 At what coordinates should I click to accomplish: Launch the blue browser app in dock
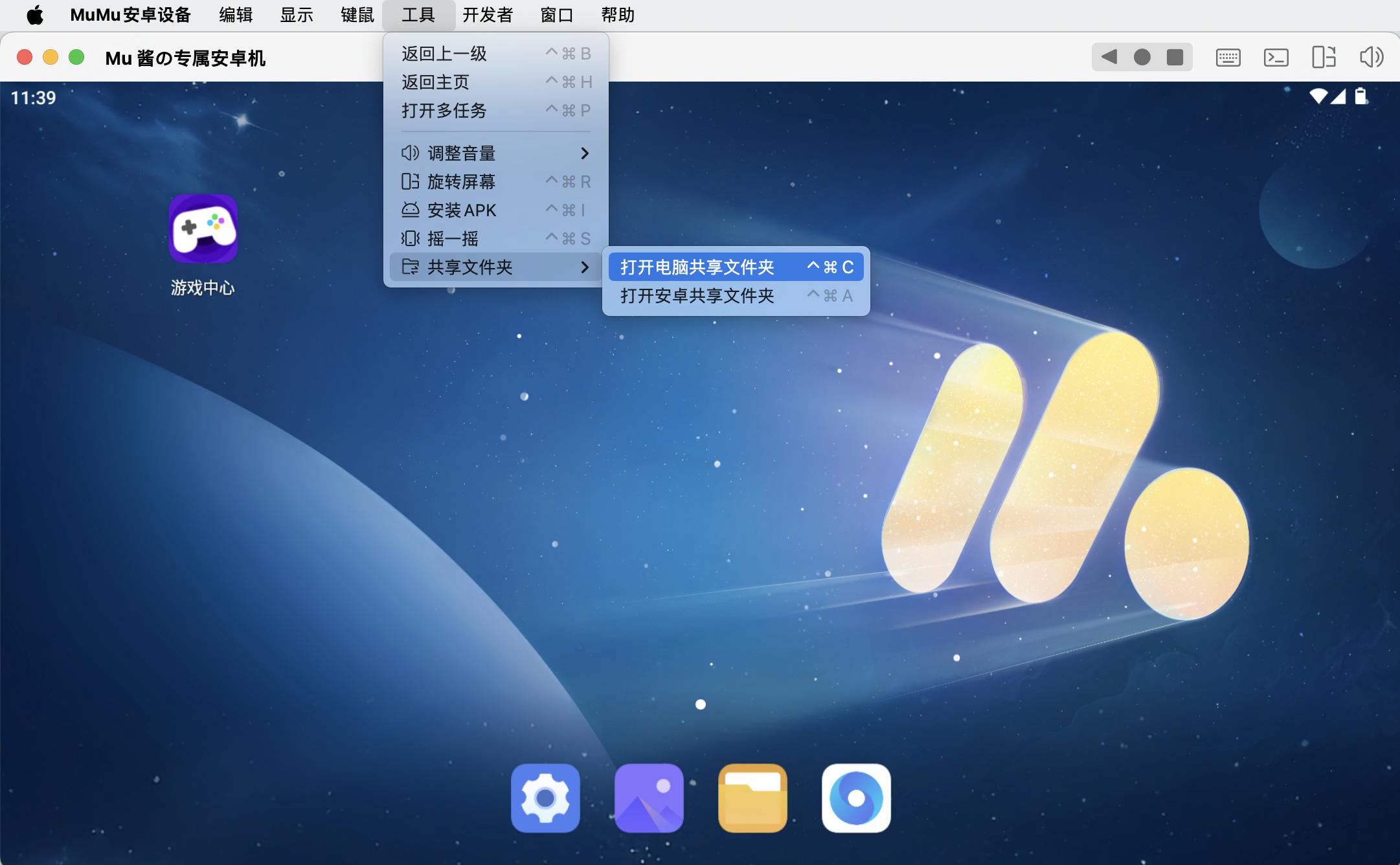pos(856,798)
